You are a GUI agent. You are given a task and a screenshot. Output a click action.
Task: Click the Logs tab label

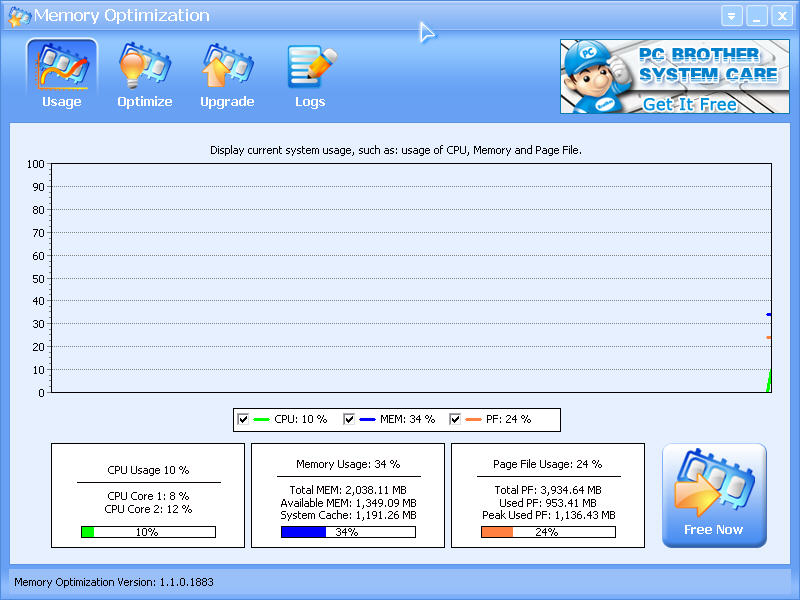[x=310, y=102]
